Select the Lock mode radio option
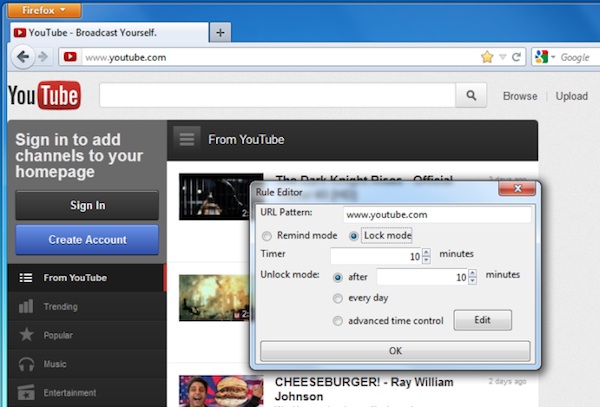Viewport: 600px width, 407px height. coord(354,236)
